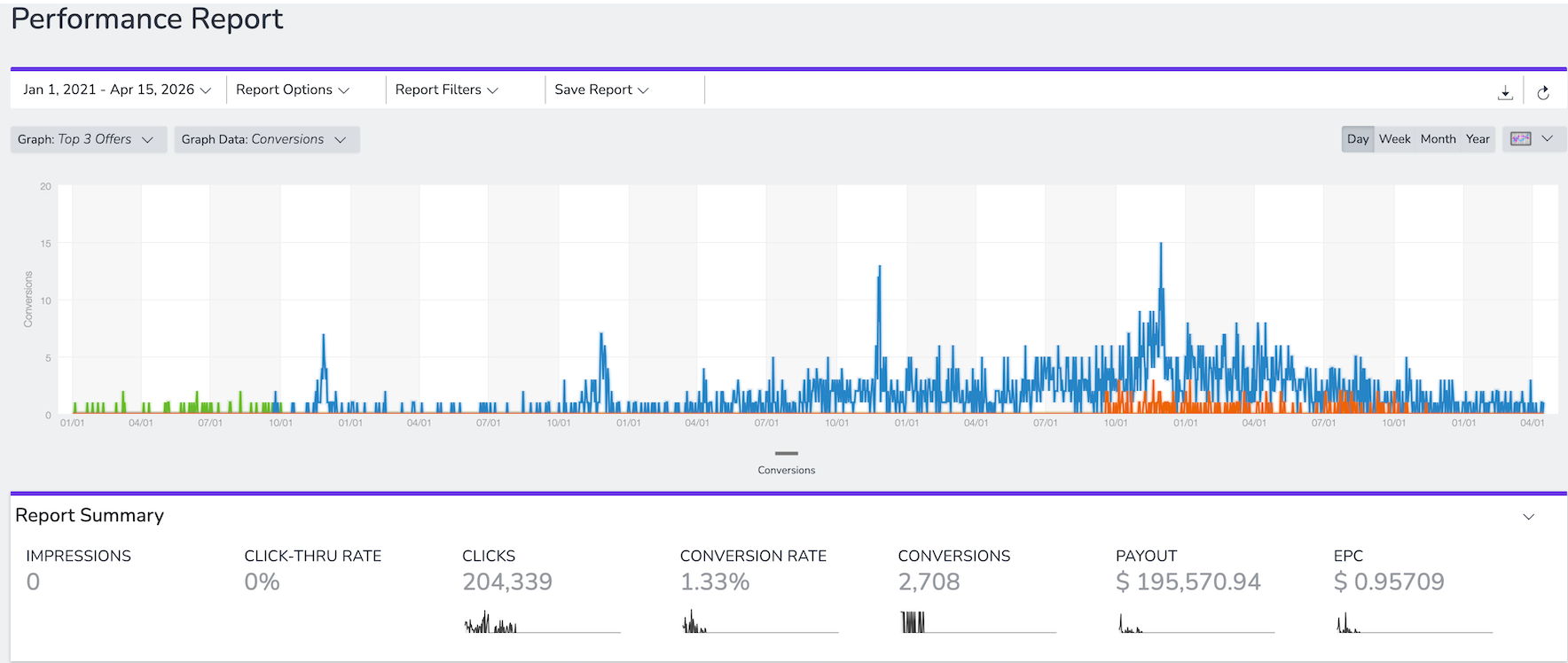Open the date range dropdown

(x=117, y=90)
